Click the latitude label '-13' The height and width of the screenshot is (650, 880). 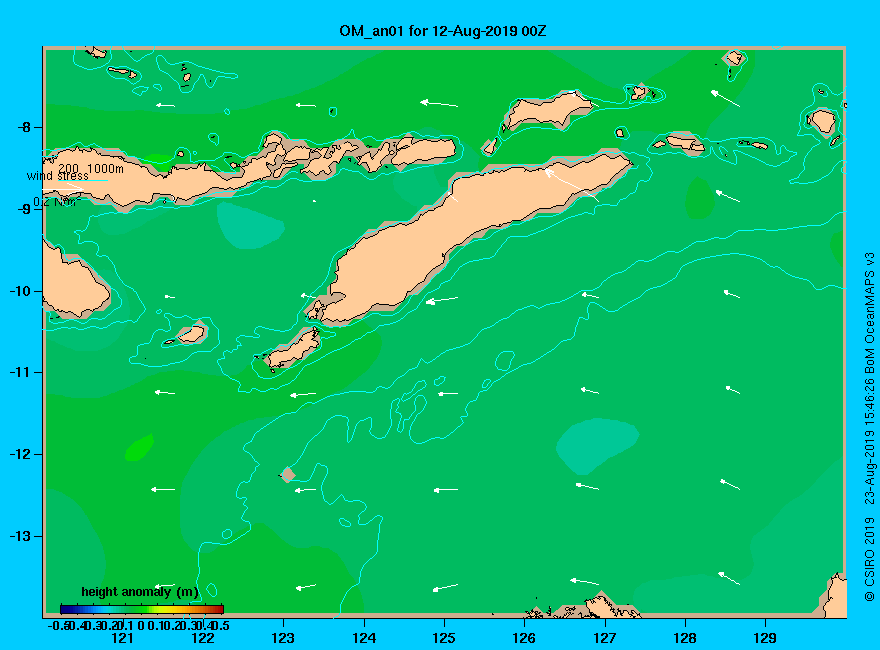coord(21,537)
